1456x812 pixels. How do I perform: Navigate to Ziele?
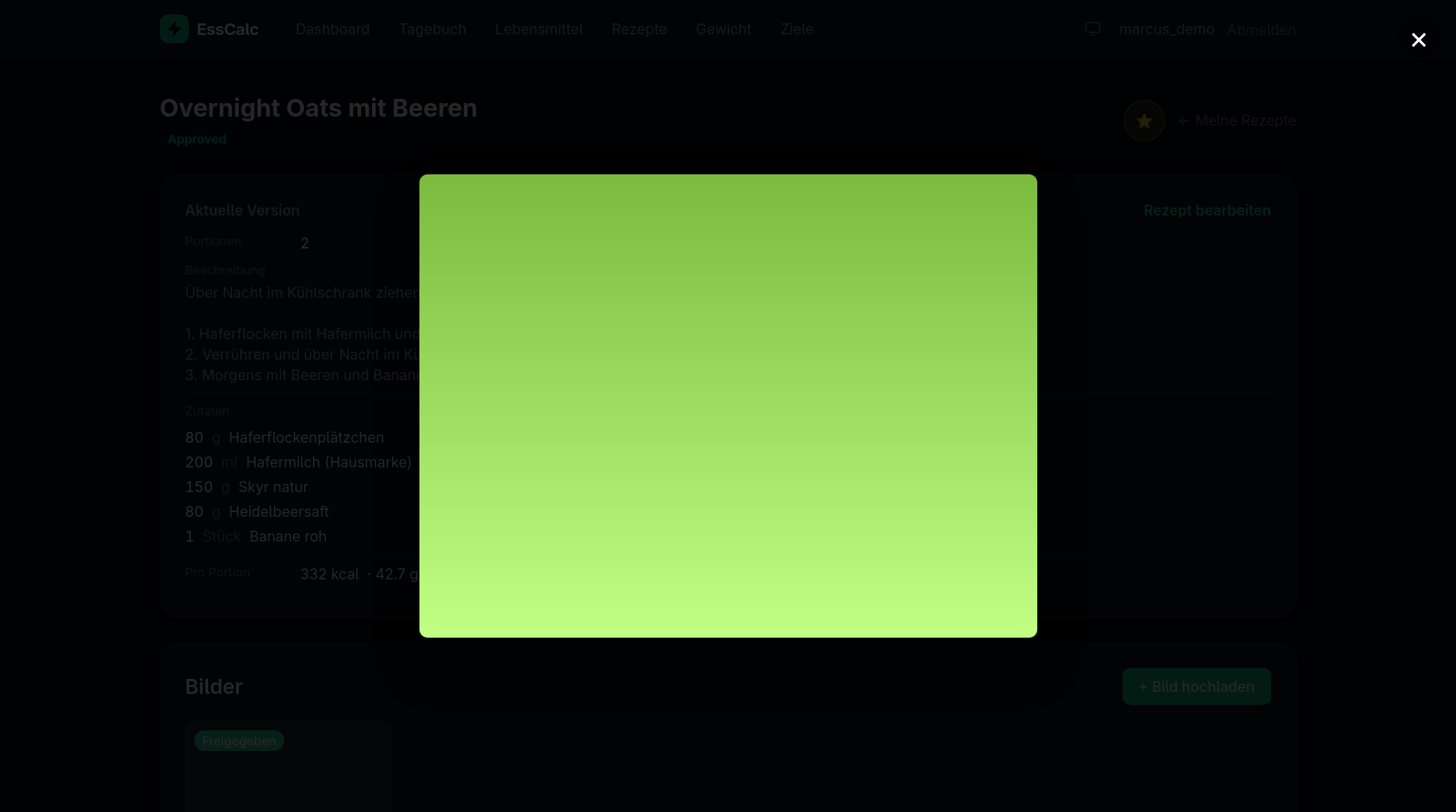(x=796, y=29)
